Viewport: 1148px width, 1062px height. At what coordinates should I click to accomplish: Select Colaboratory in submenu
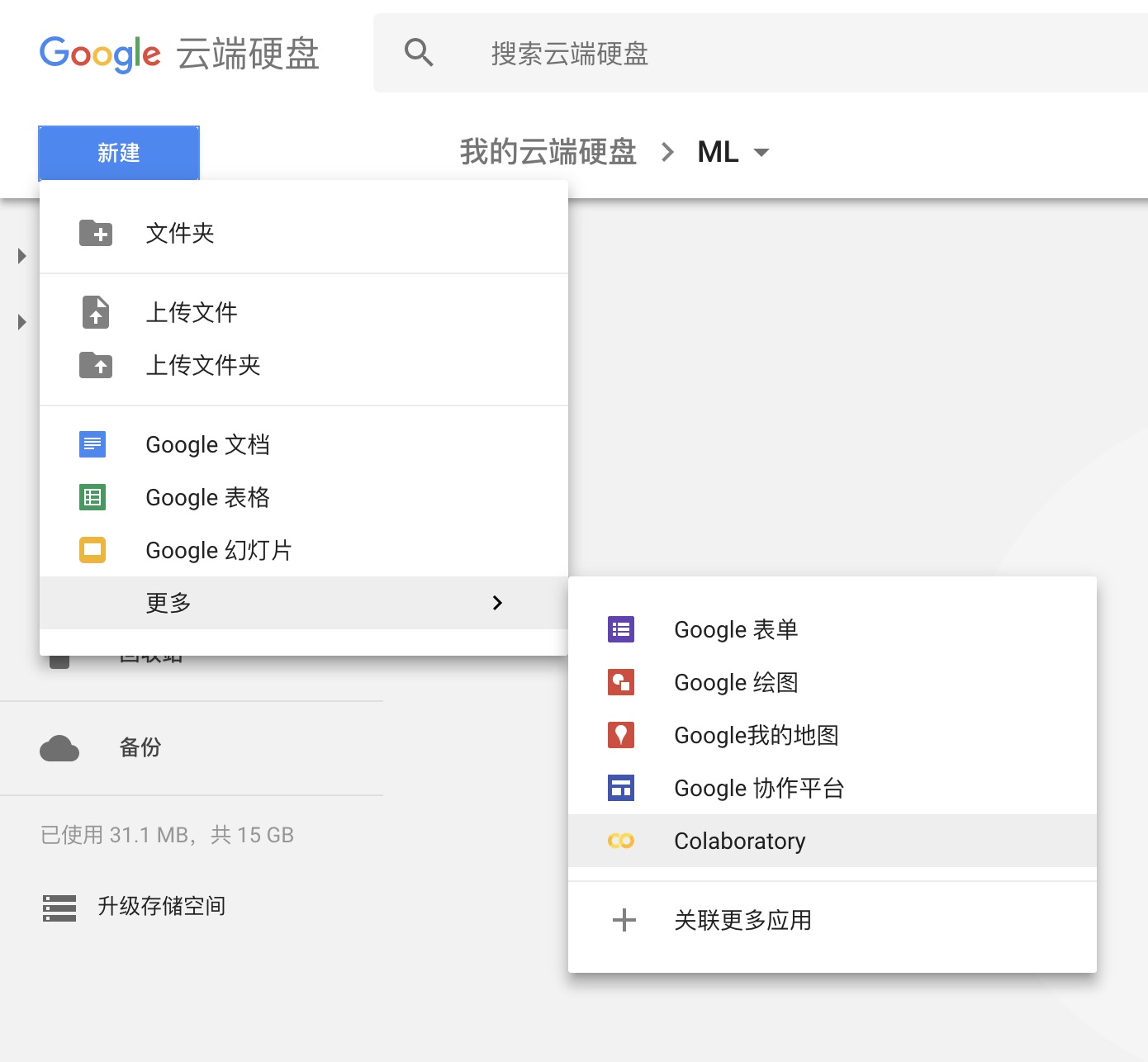[833, 841]
